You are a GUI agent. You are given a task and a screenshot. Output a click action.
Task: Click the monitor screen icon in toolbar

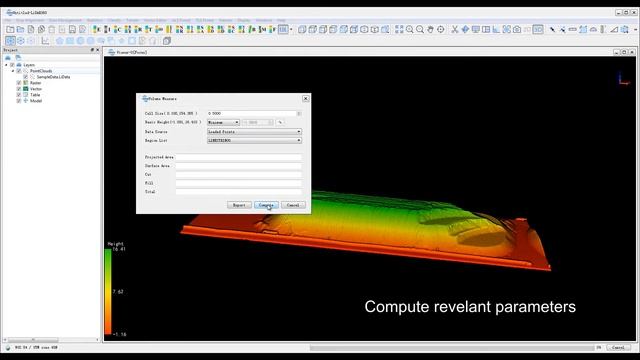point(476,29)
